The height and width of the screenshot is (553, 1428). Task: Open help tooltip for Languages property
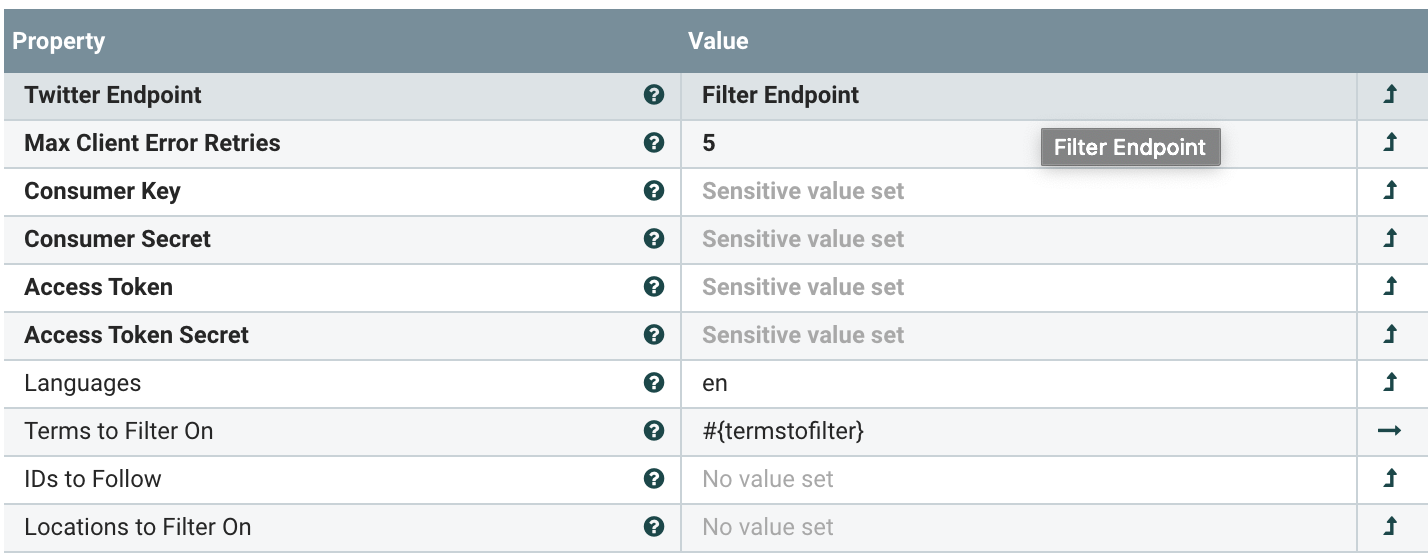pyautogui.click(x=654, y=383)
